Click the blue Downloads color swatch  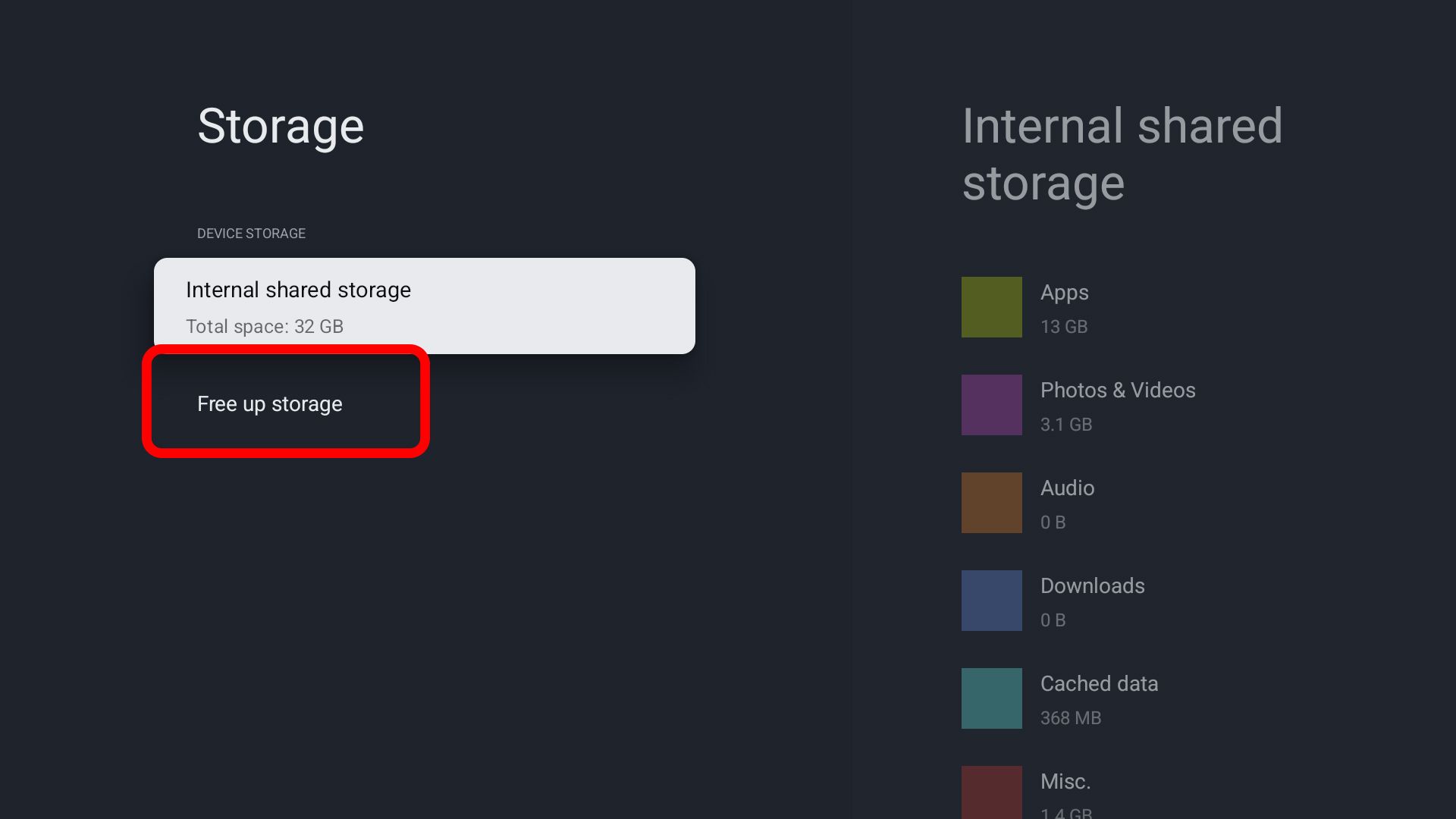991,601
